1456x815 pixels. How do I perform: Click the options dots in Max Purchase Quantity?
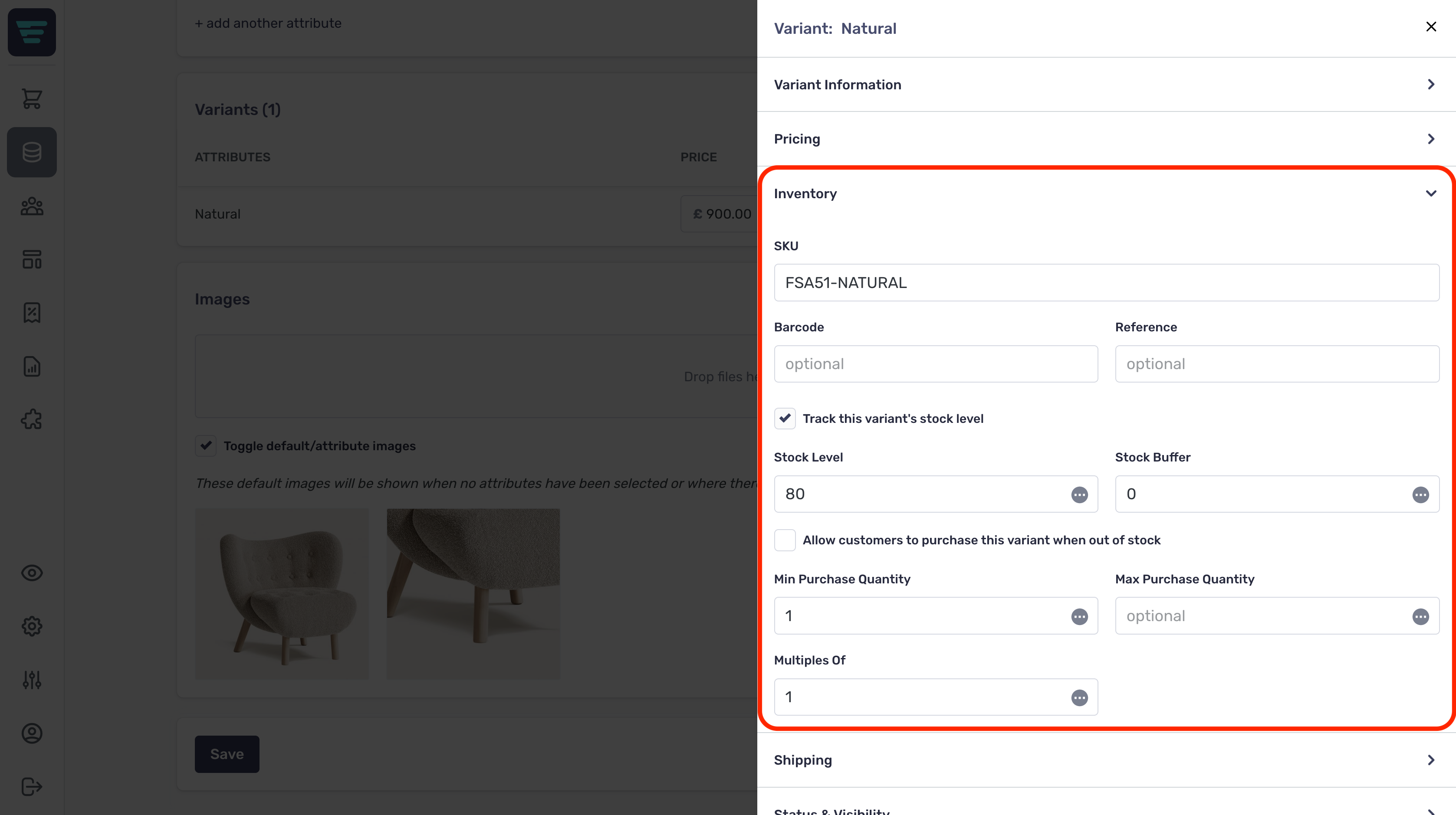click(x=1420, y=616)
